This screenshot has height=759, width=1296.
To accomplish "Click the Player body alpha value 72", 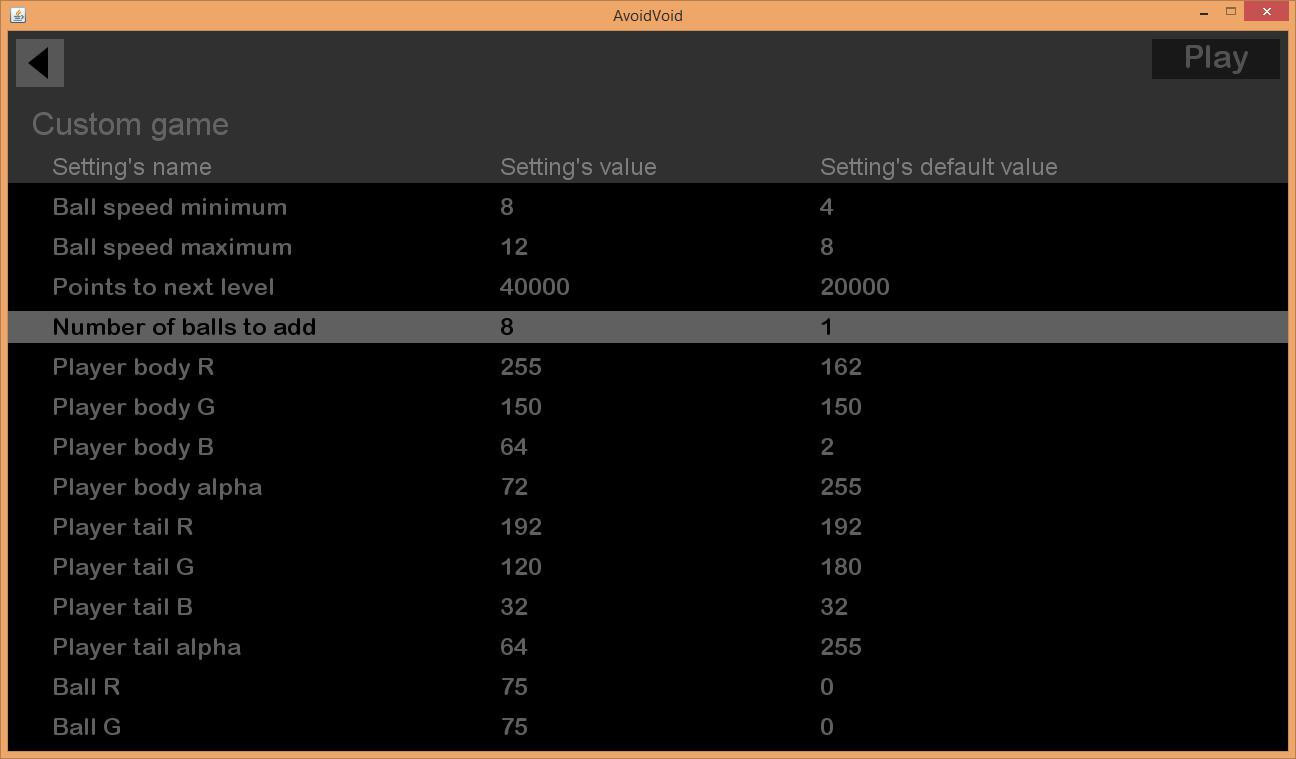I will 514,487.
